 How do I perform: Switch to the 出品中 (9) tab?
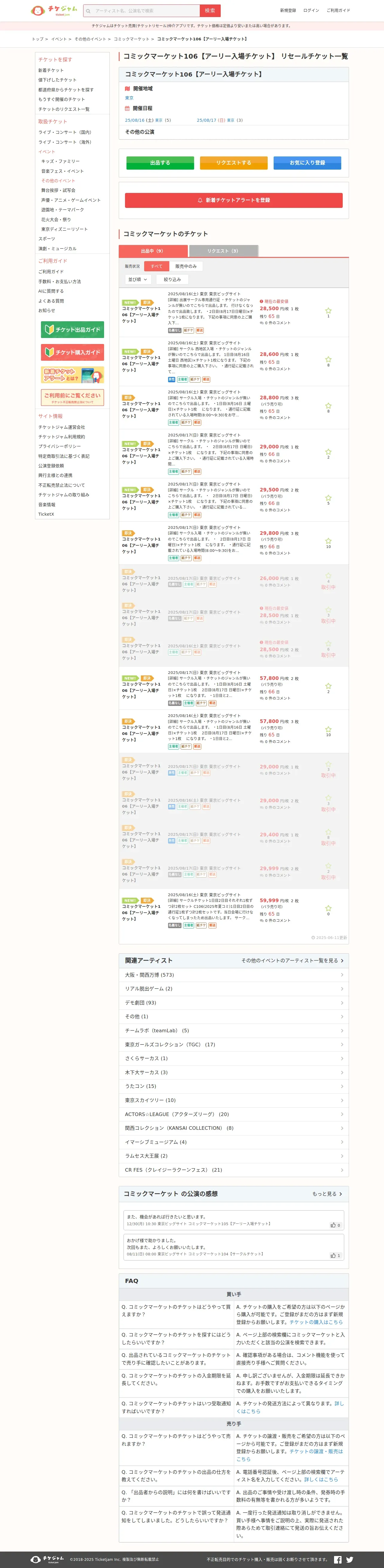pos(153,251)
